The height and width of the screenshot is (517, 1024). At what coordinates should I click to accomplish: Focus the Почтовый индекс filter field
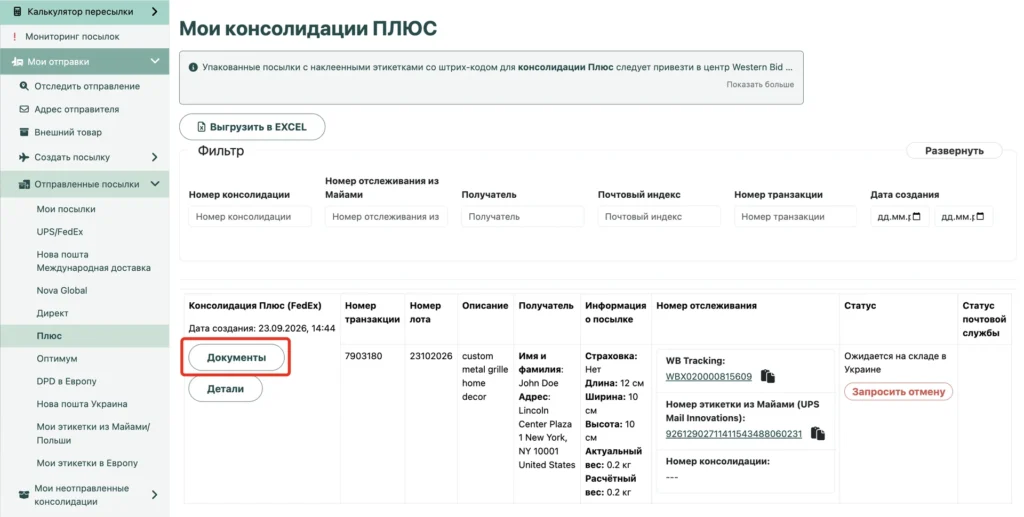coord(659,217)
